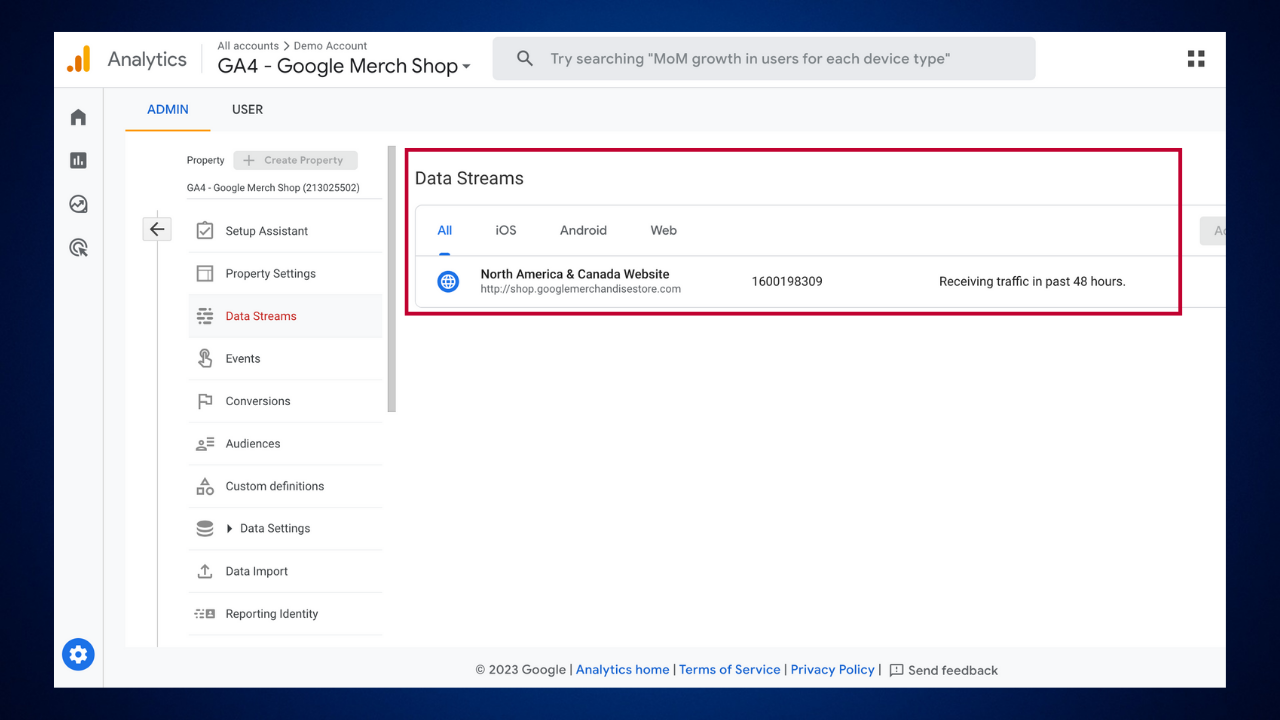This screenshot has width=1280, height=720.
Task: Click the Custom definitions shapes icon
Action: (x=205, y=486)
